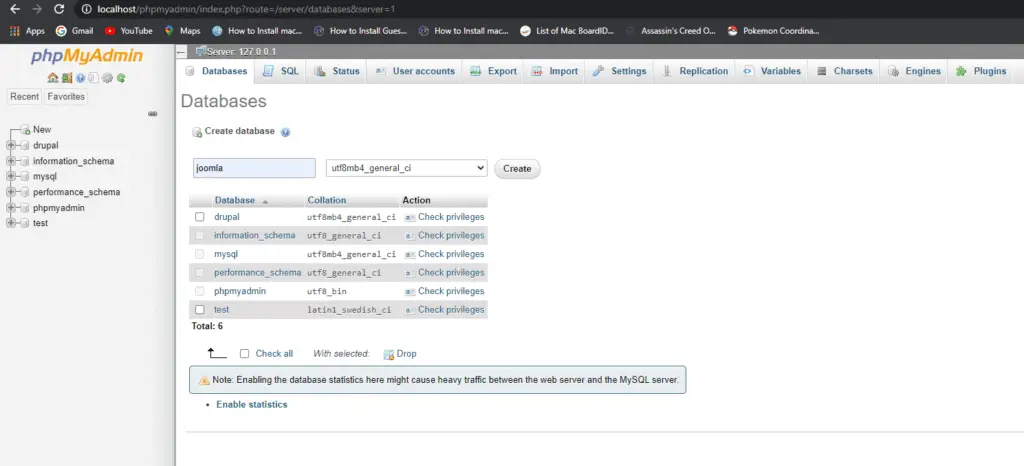Click the browser address bar URL

pyautogui.click(x=246, y=10)
